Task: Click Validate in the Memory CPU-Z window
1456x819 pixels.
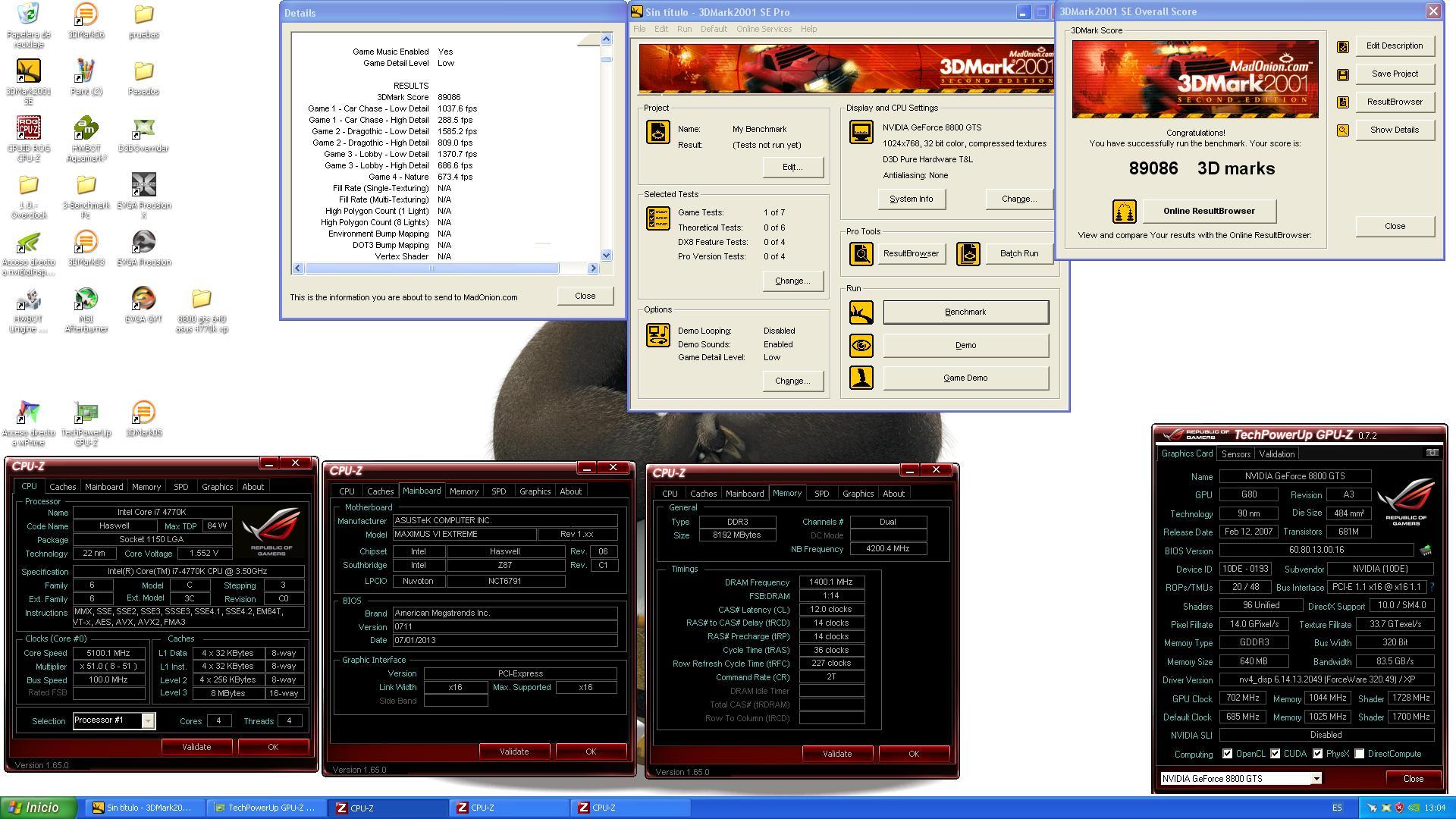Action: (x=836, y=754)
